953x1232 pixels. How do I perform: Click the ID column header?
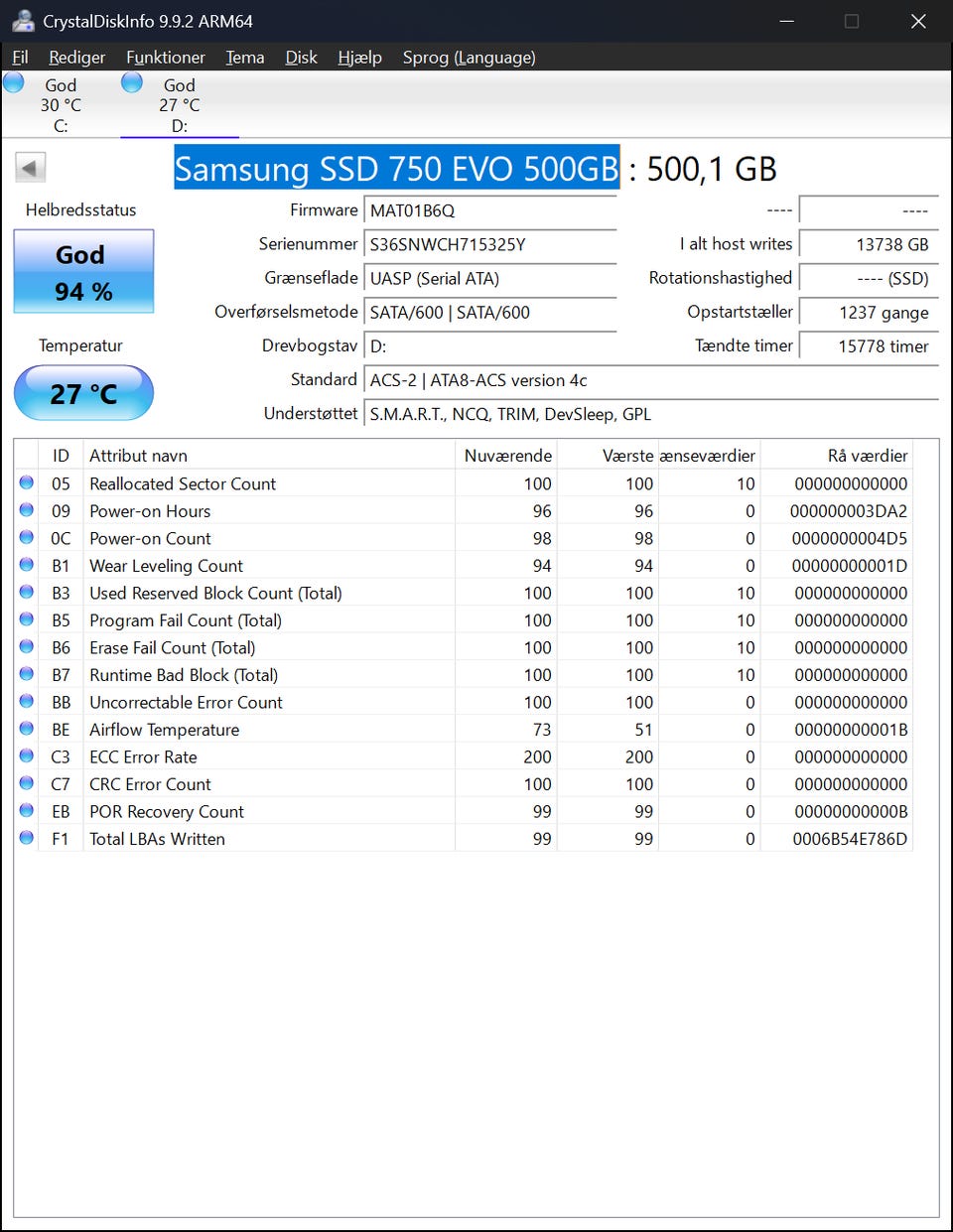click(61, 456)
